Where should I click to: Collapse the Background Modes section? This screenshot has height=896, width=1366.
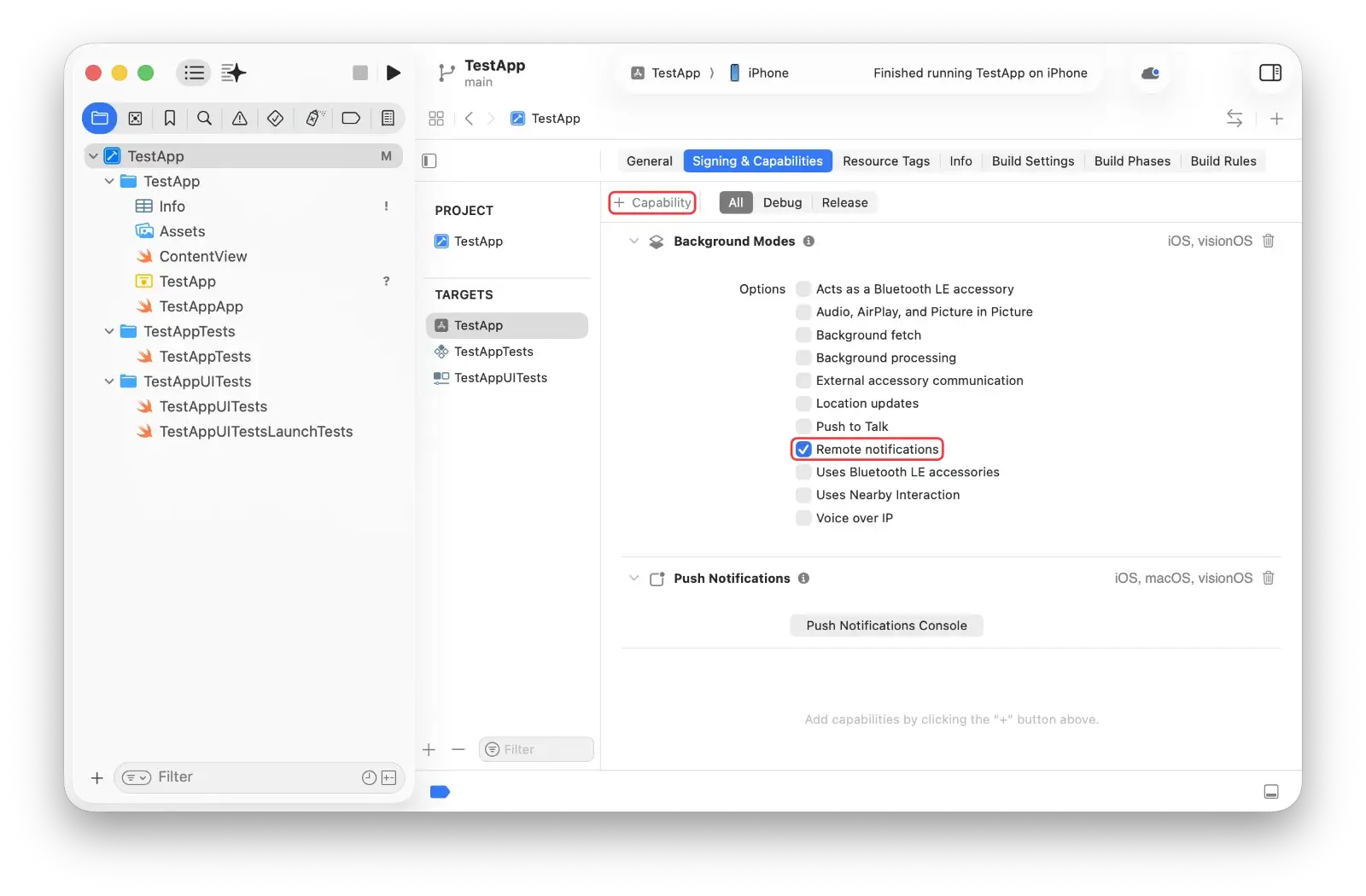pos(633,241)
